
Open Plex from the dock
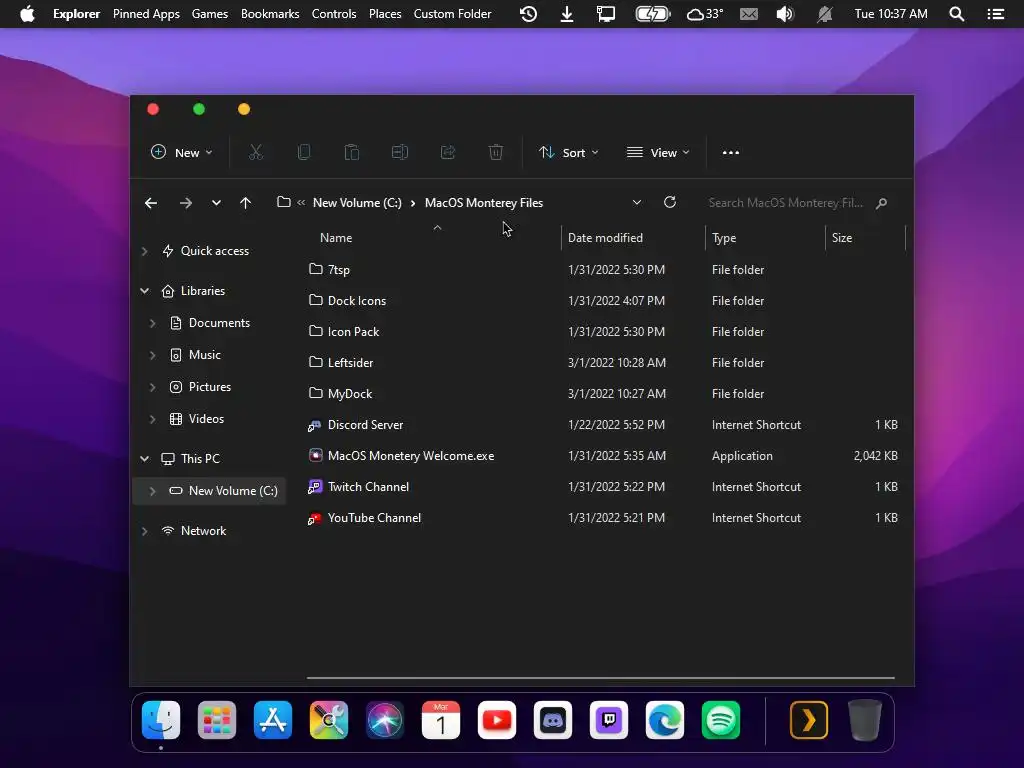click(809, 720)
